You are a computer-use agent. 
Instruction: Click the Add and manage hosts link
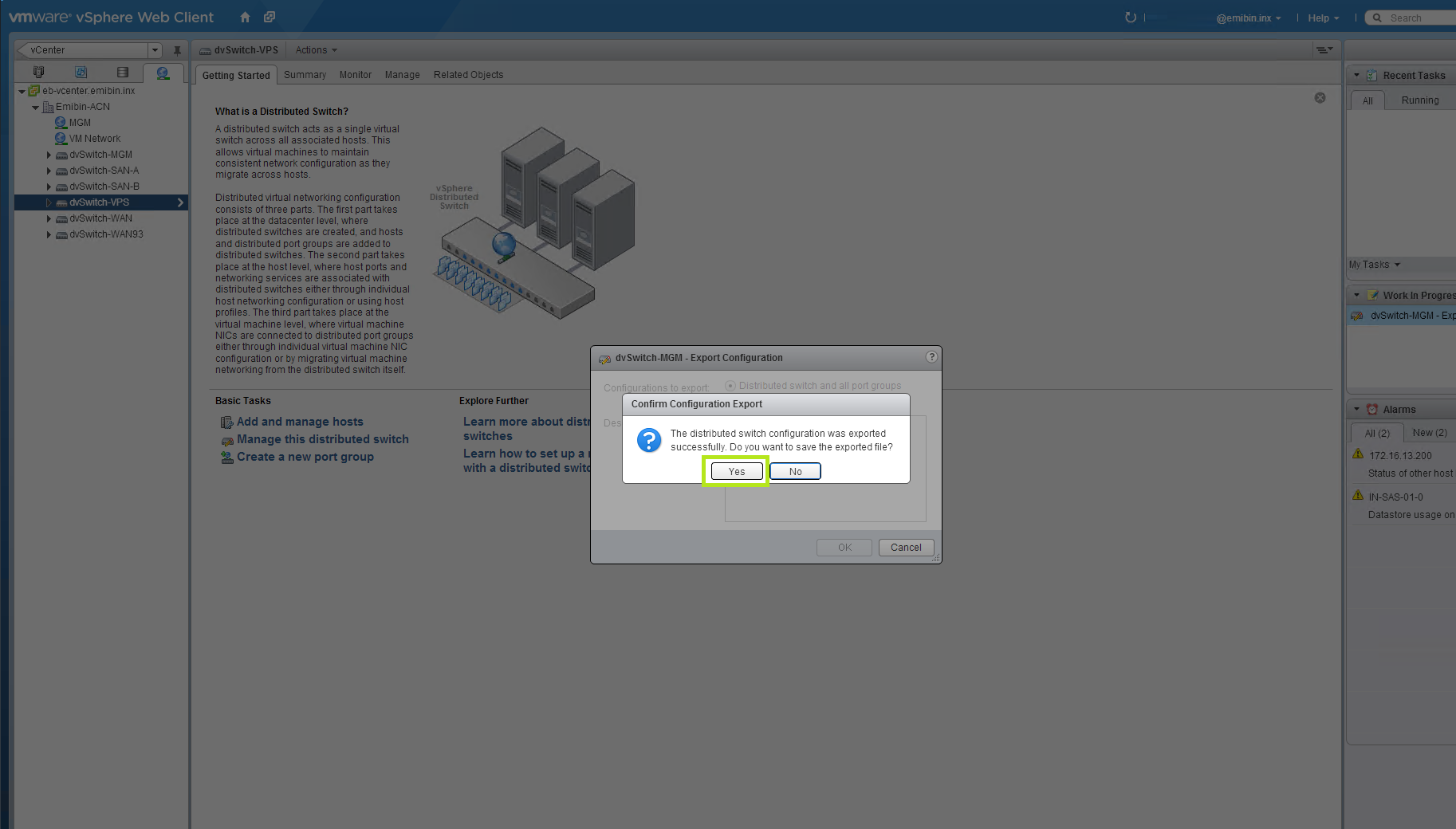click(x=300, y=422)
